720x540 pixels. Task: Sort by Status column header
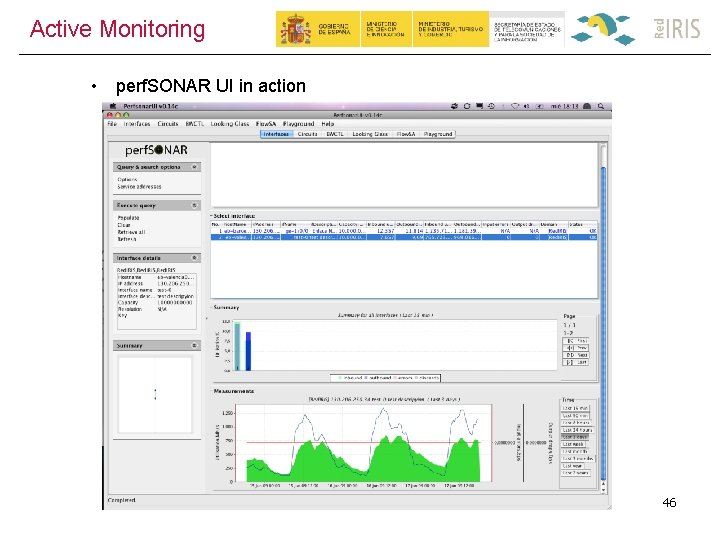point(582,225)
